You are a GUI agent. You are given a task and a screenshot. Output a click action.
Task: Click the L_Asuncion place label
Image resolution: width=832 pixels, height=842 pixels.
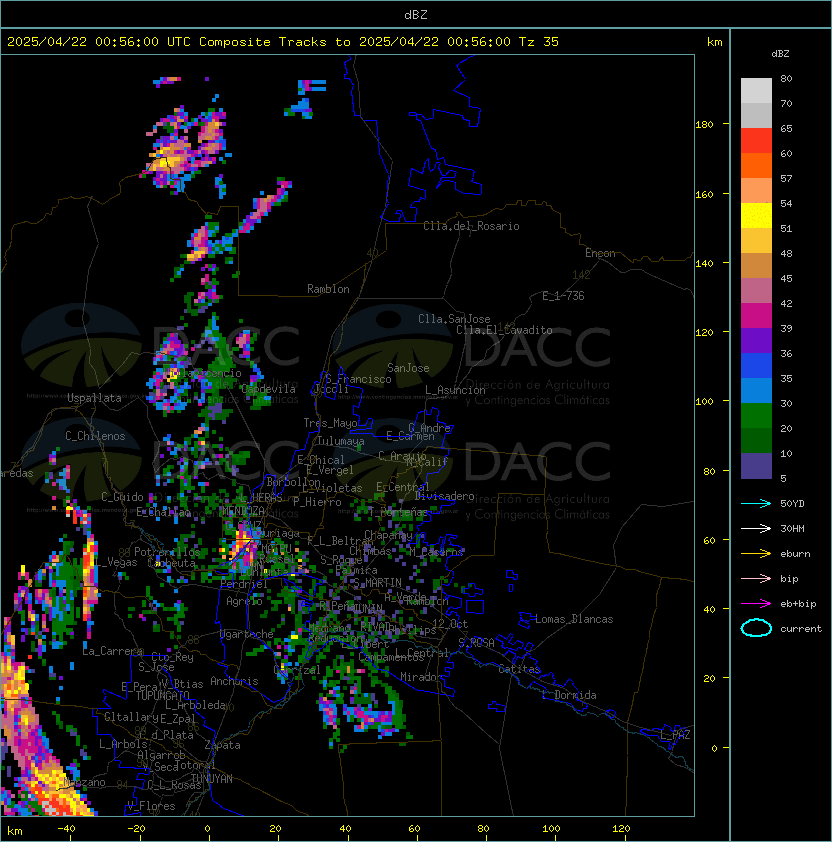coord(455,390)
